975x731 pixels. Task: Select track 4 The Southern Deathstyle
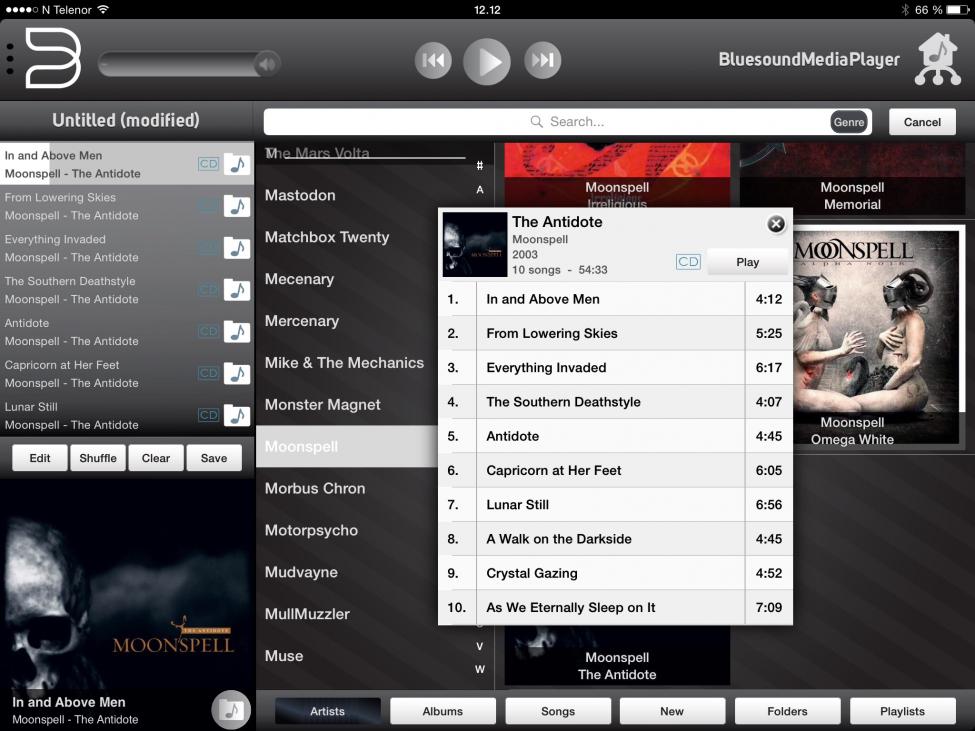tap(615, 402)
